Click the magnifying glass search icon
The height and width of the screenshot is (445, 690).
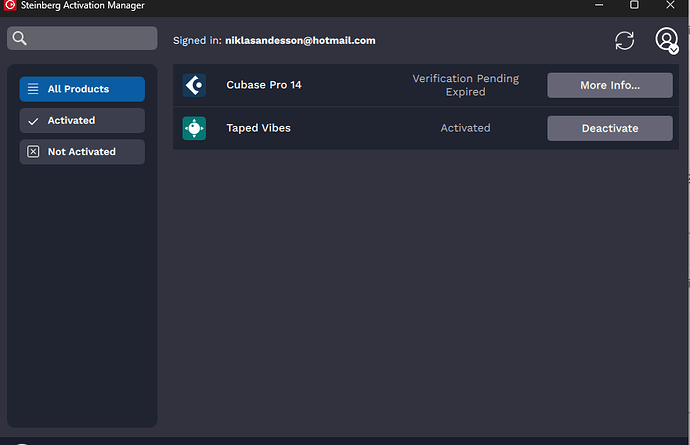(20, 39)
